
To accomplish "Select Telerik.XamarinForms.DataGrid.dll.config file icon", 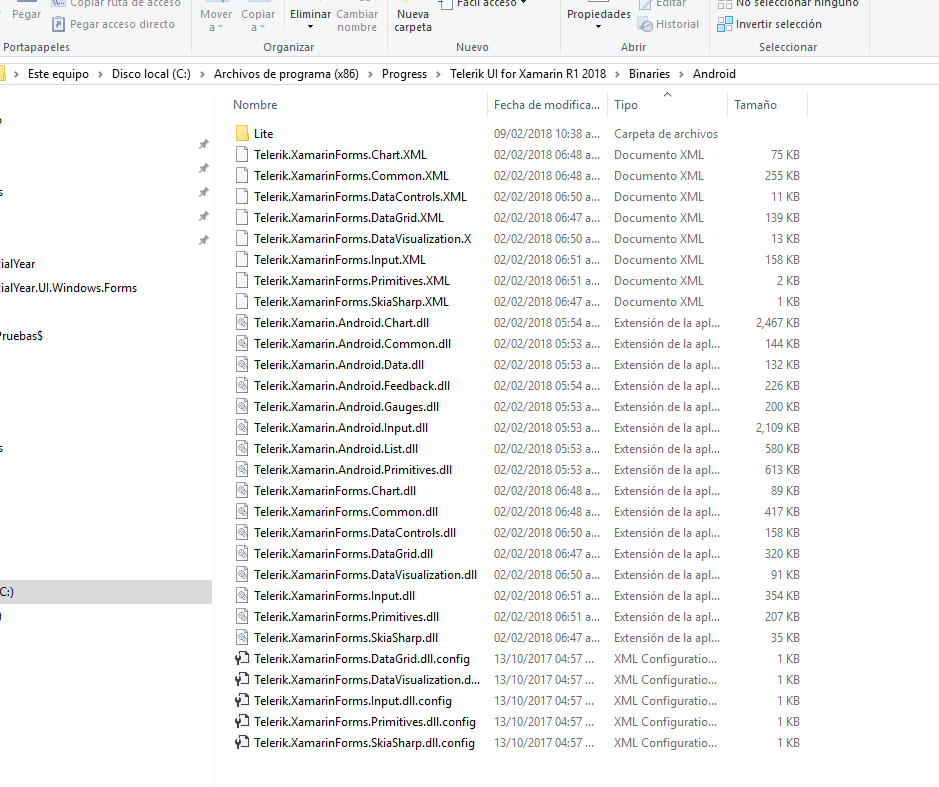I will point(242,659).
